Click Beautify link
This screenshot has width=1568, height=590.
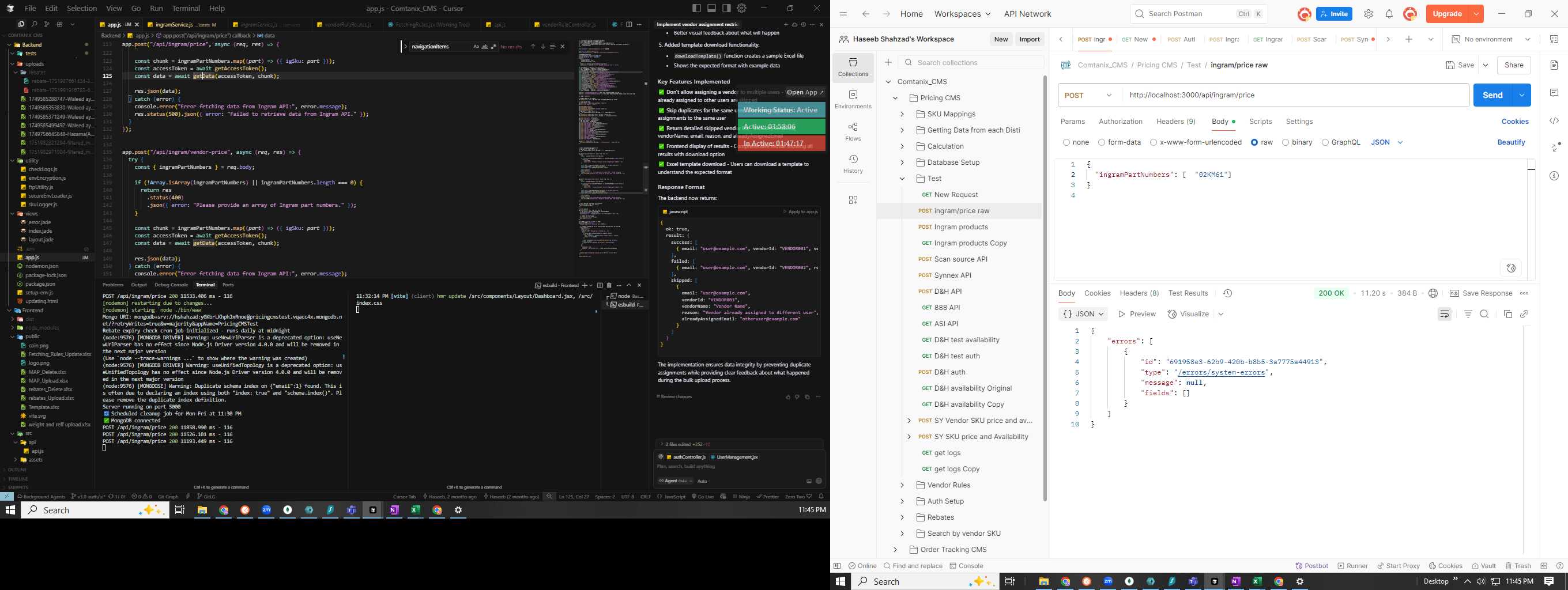click(1511, 142)
